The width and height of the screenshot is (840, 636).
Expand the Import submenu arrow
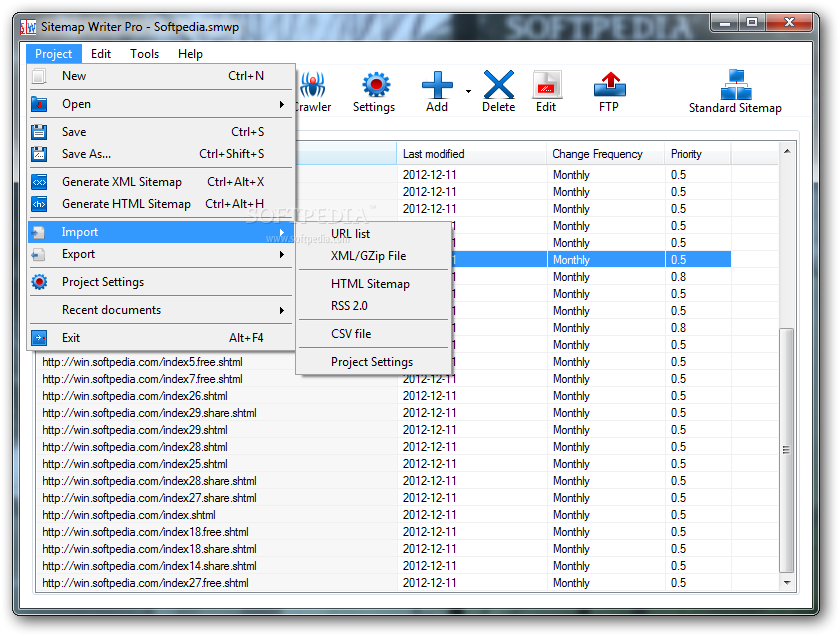click(282, 232)
